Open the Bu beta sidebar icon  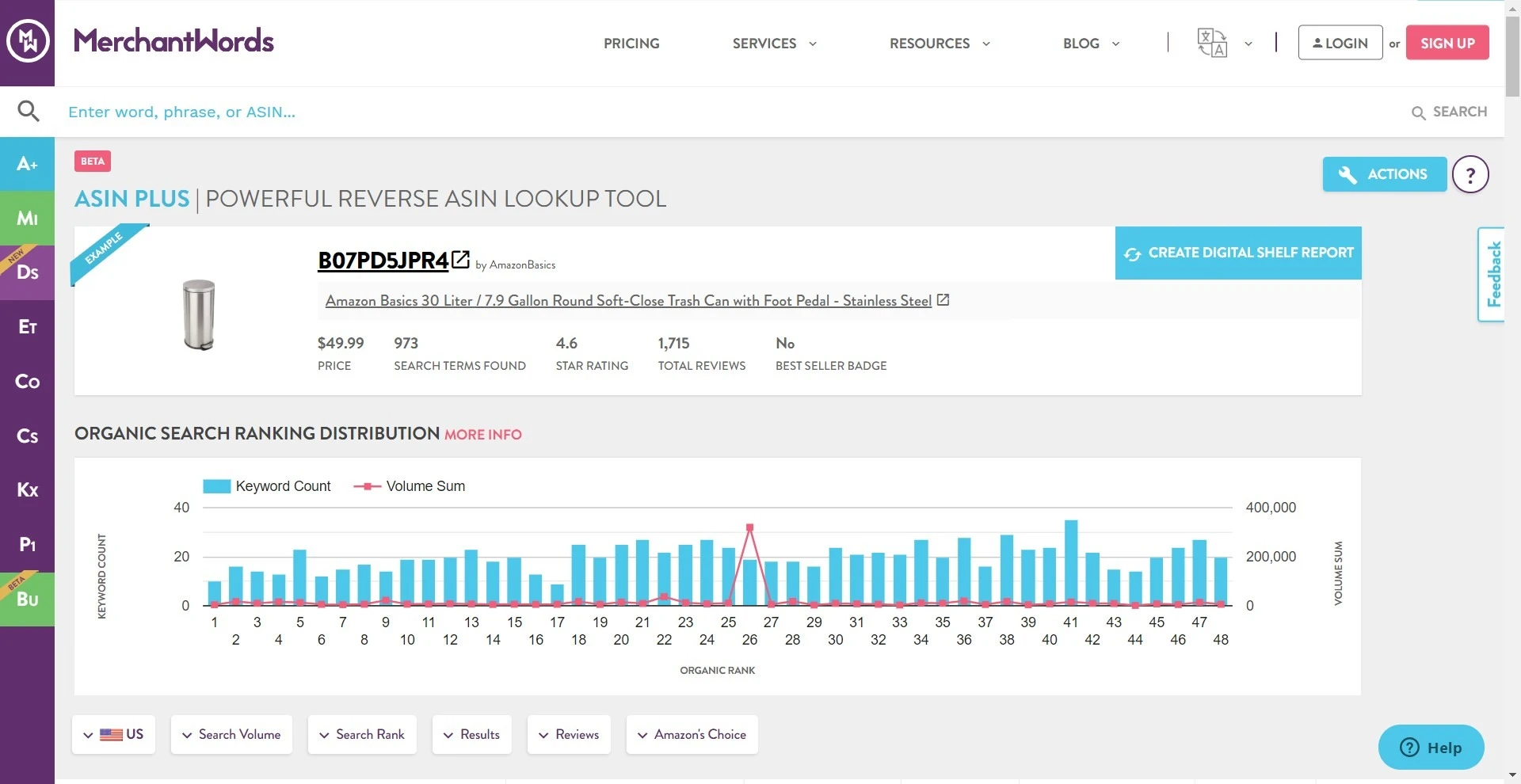(x=27, y=599)
